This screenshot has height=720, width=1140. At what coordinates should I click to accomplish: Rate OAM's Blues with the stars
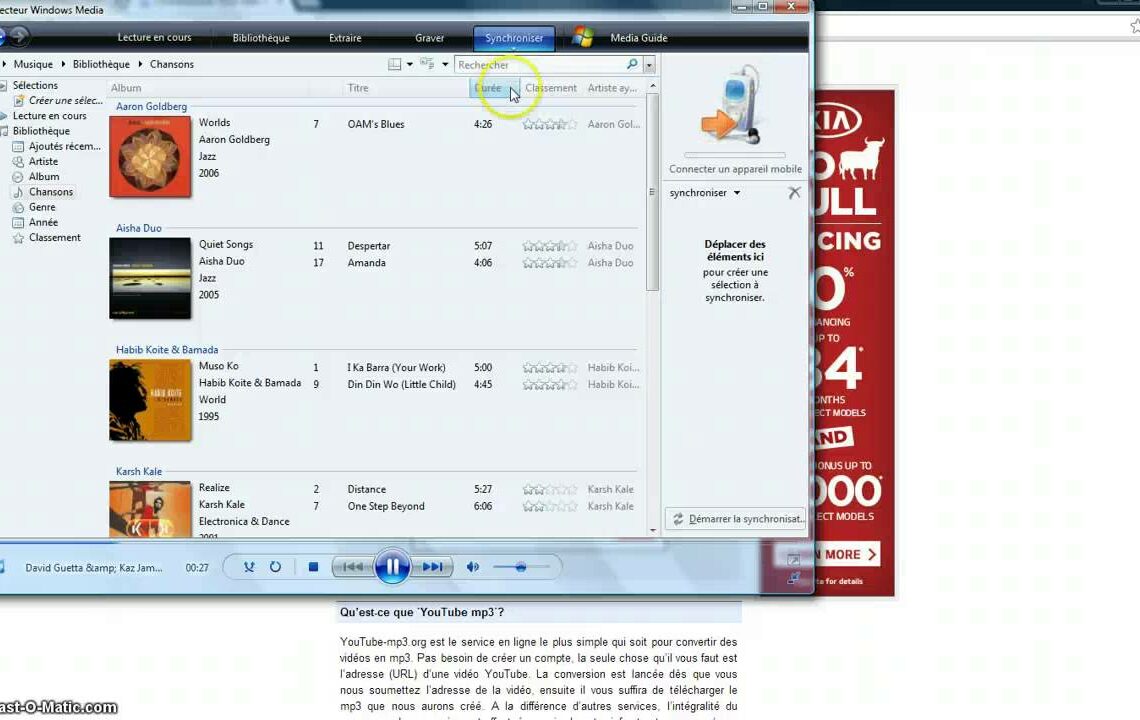[549, 125]
